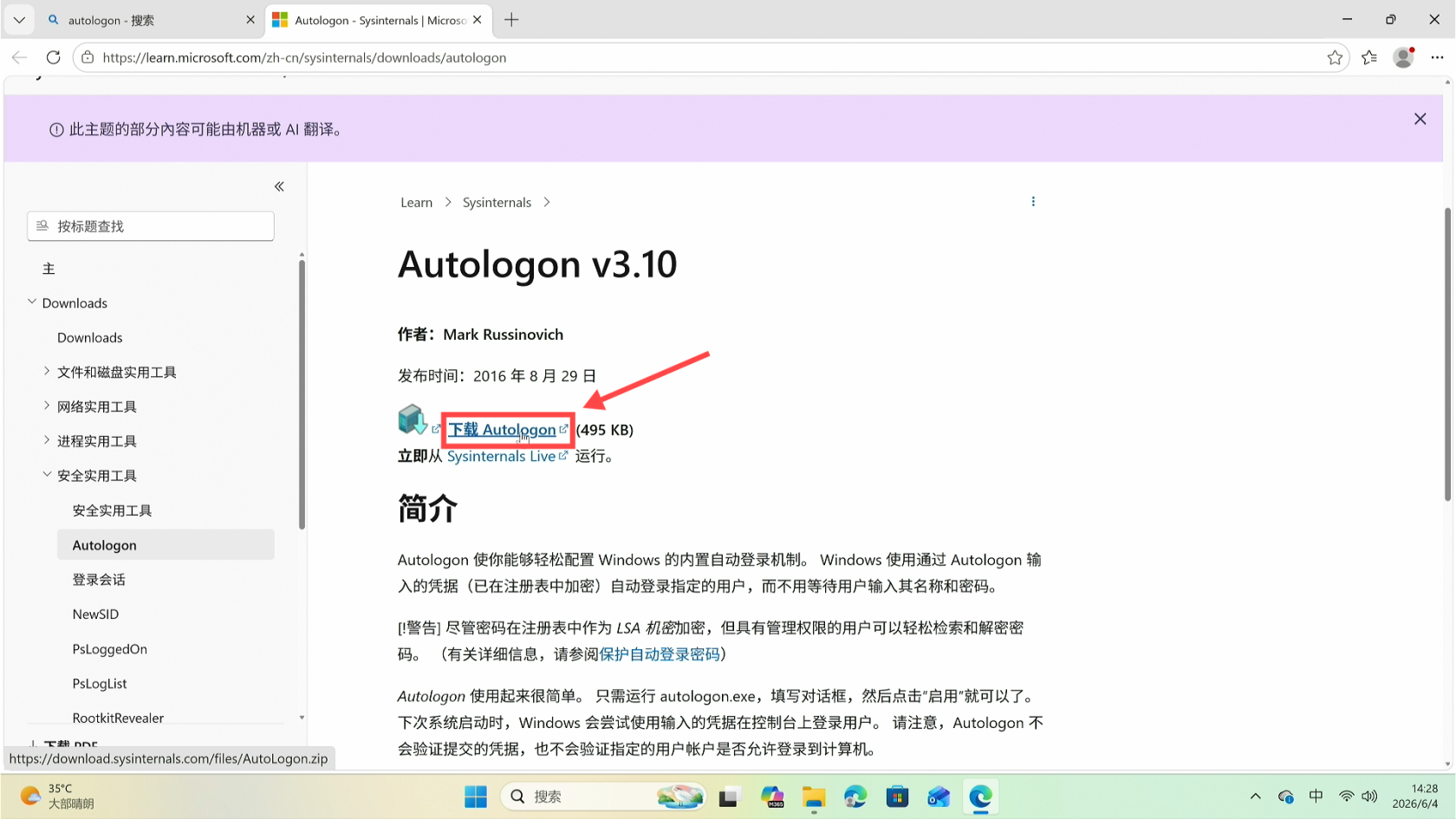1456x819 pixels.
Task: Focus the 按标题查找 filter field
Action: 151,226
